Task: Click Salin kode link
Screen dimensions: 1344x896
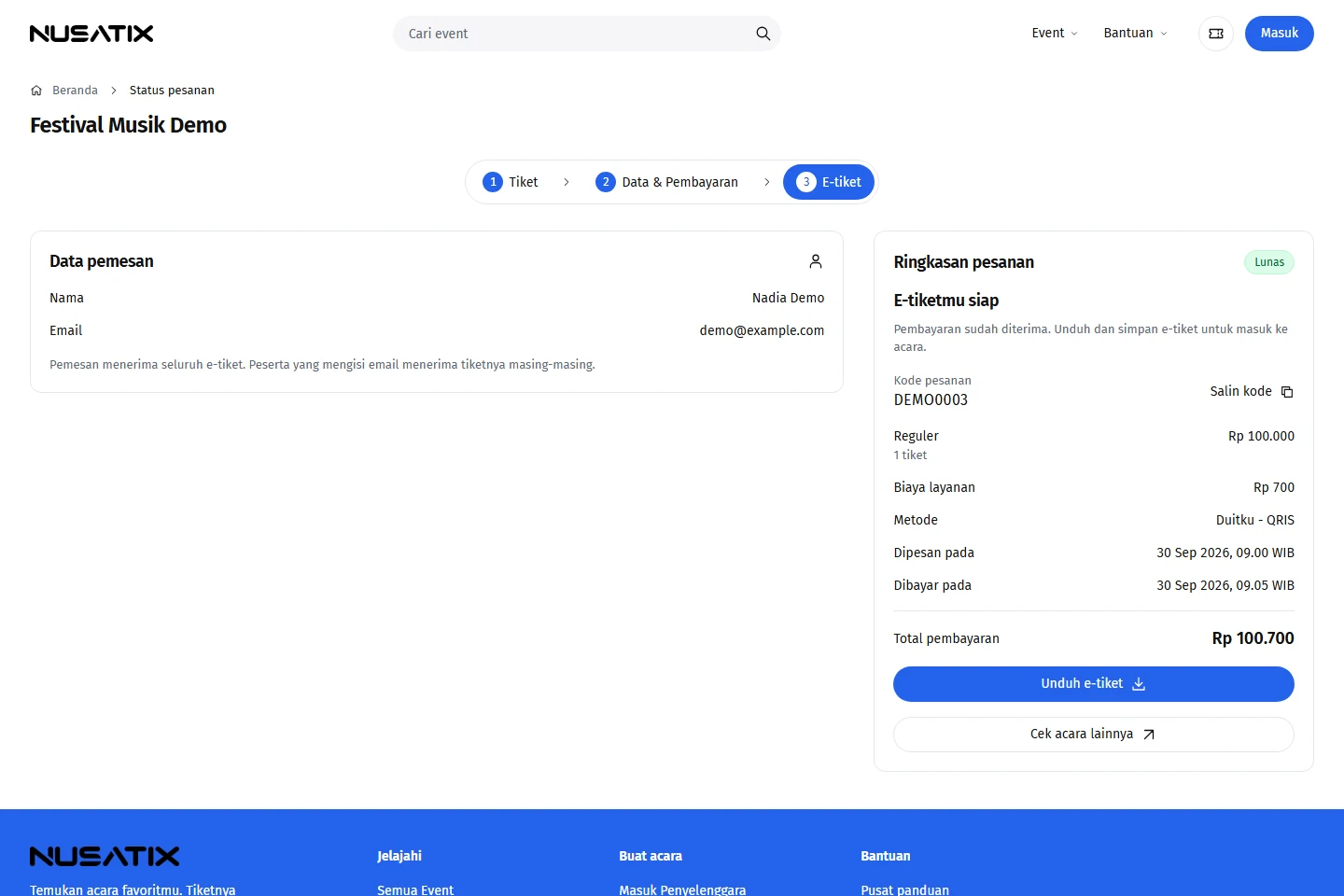Action: click(x=1252, y=392)
